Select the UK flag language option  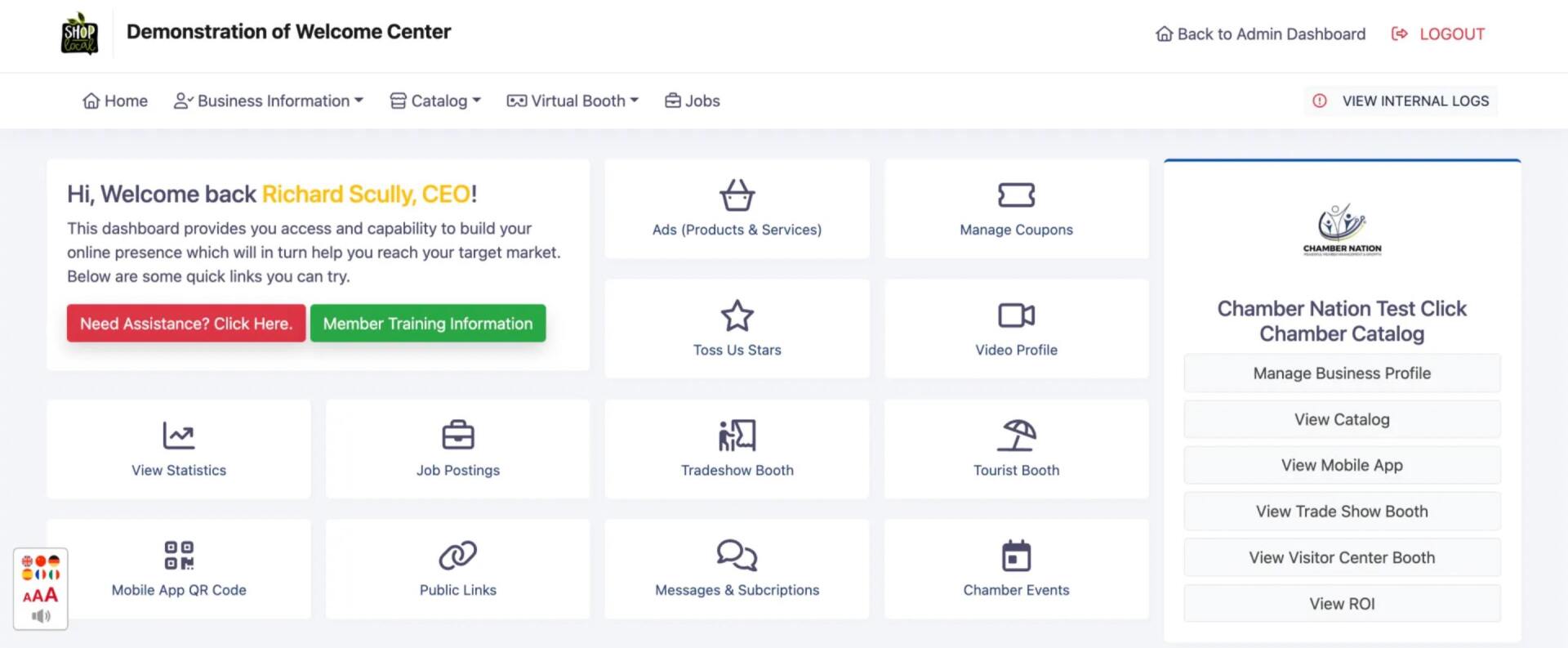27,561
